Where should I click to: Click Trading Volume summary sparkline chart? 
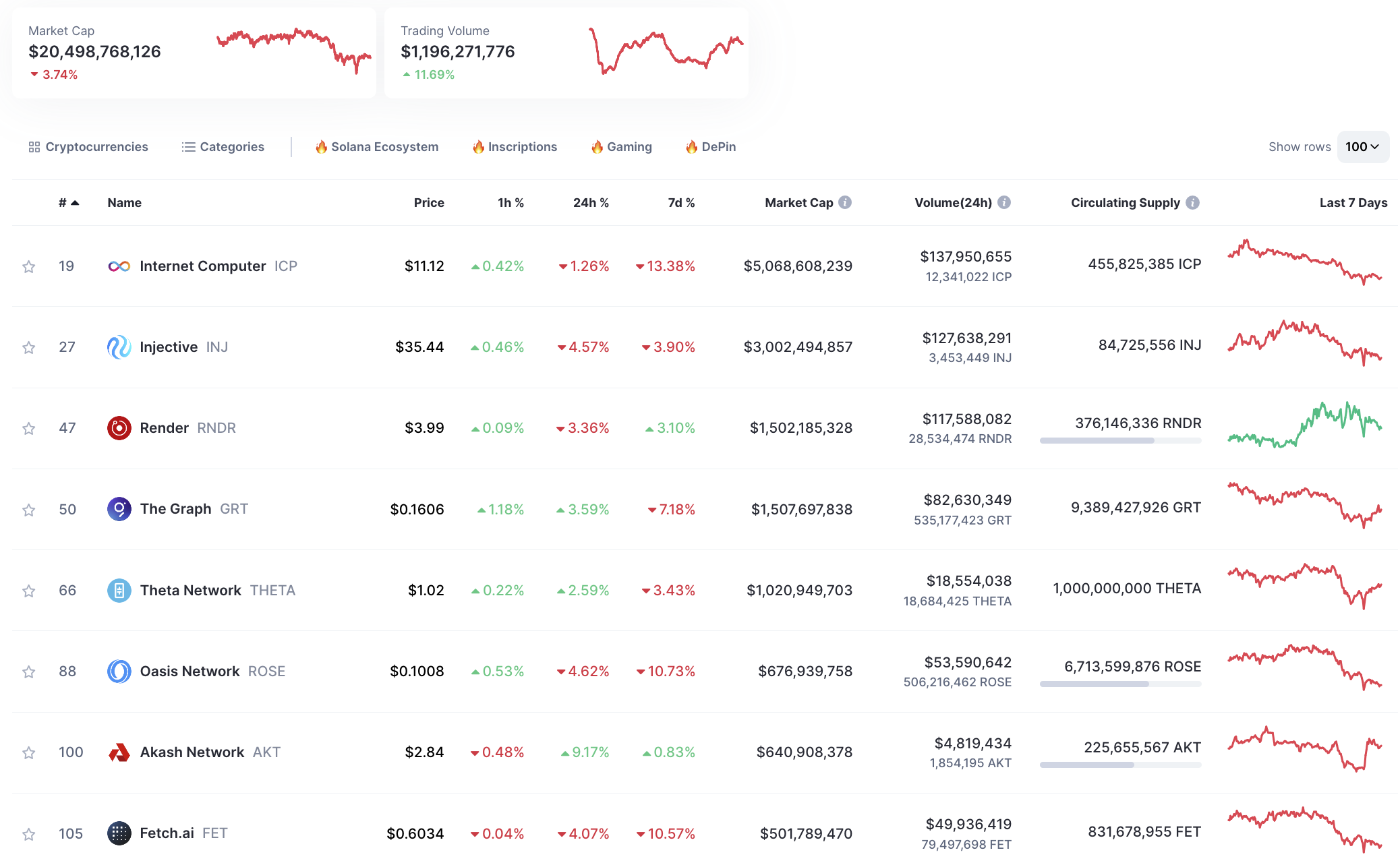666,51
